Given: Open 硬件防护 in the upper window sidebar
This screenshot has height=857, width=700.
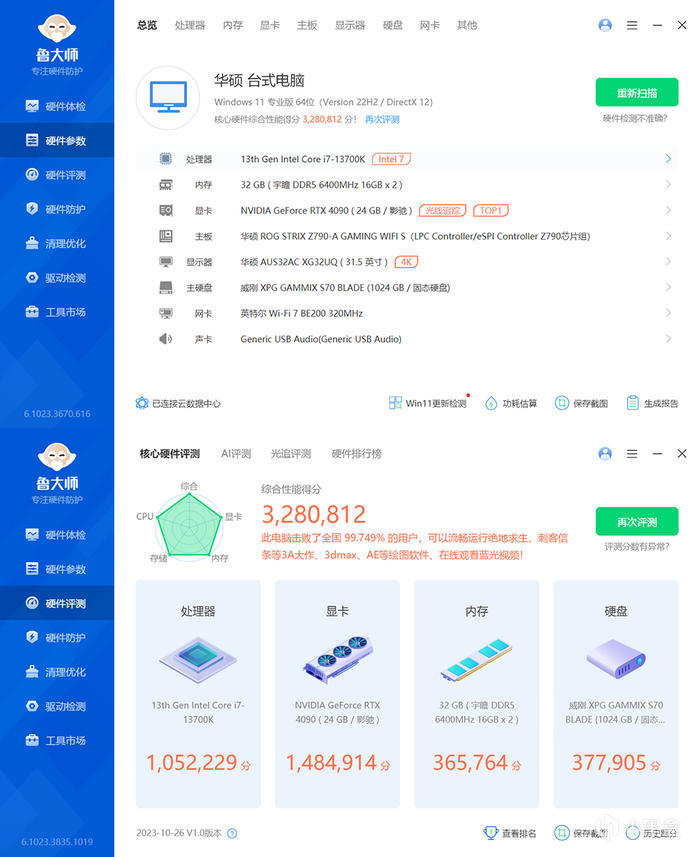Looking at the screenshot, I should coord(57,209).
